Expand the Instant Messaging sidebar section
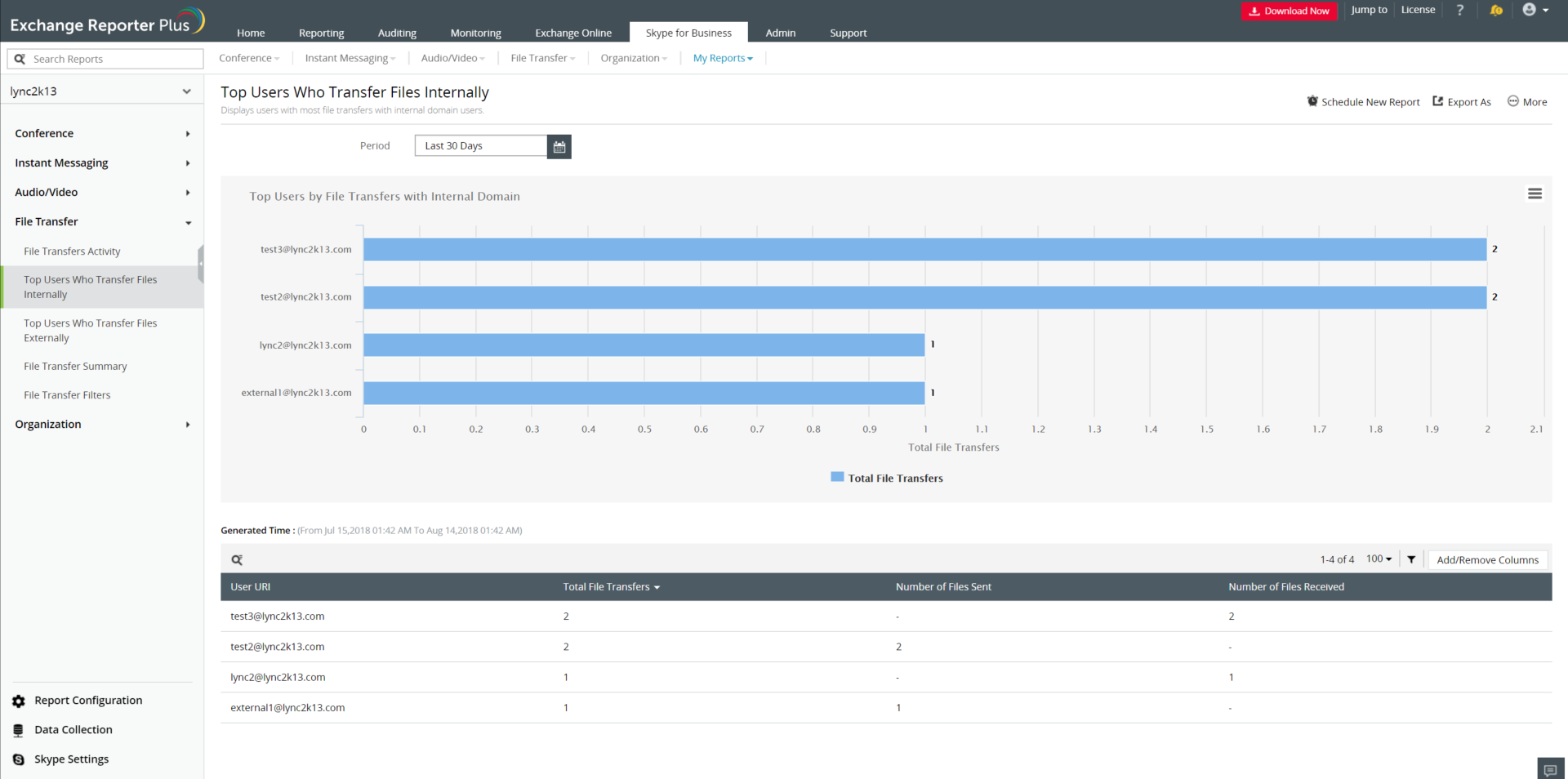Screen dimensions: 1568x779 [102, 162]
